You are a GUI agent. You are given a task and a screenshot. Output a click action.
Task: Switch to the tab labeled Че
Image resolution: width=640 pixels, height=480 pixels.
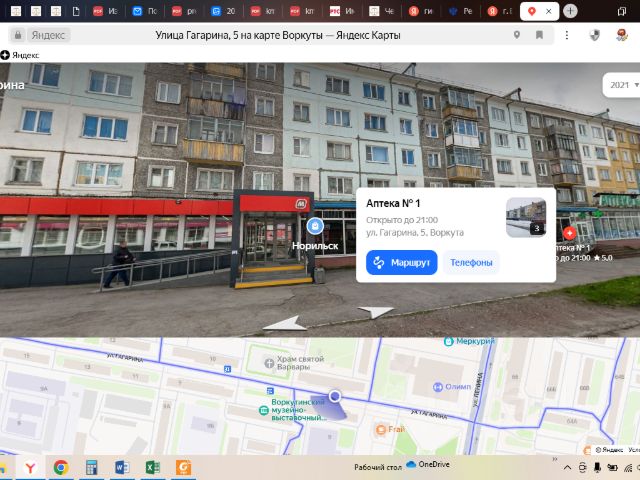[x=382, y=11]
